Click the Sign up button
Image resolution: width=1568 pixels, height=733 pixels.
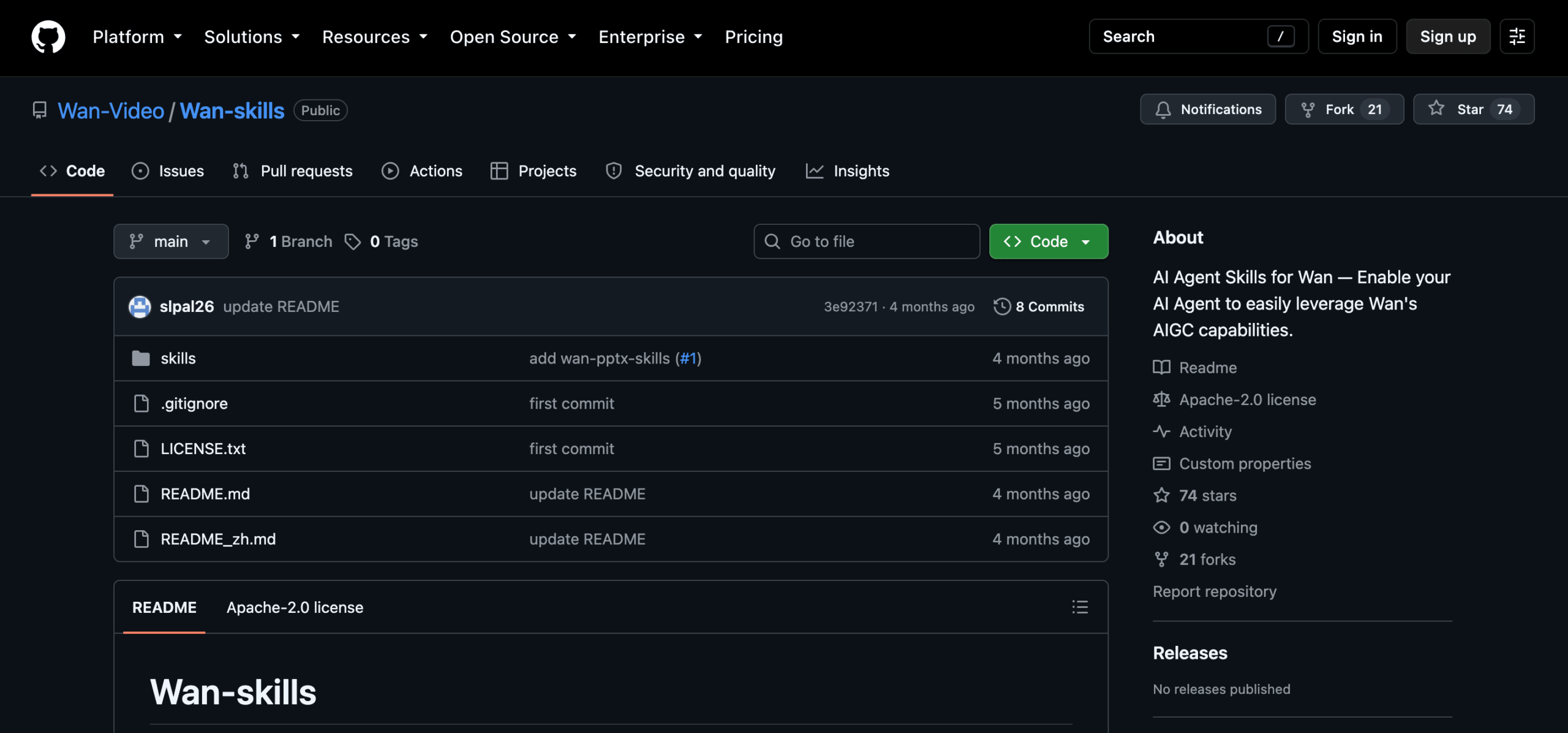[1447, 37]
